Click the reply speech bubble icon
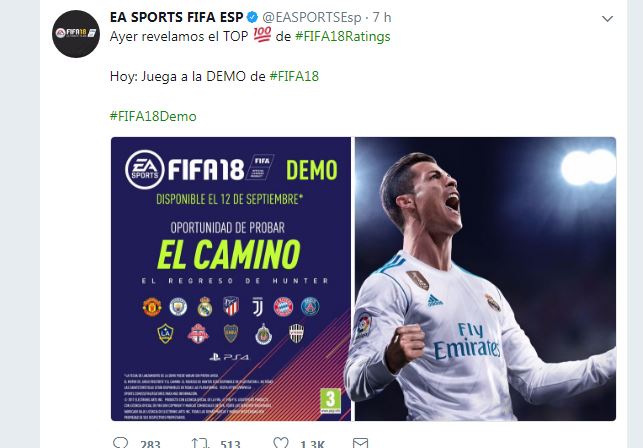 (x=121, y=443)
